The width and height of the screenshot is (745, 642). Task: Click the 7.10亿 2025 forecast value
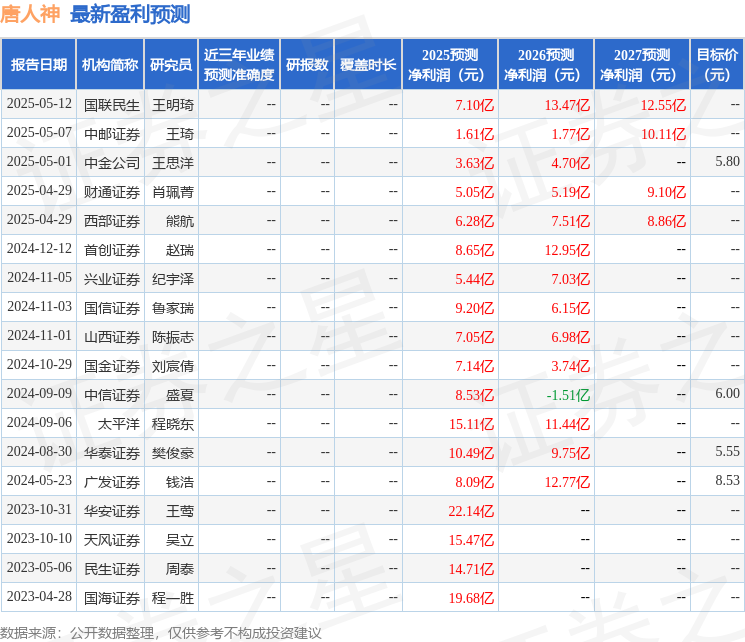[x=474, y=105]
